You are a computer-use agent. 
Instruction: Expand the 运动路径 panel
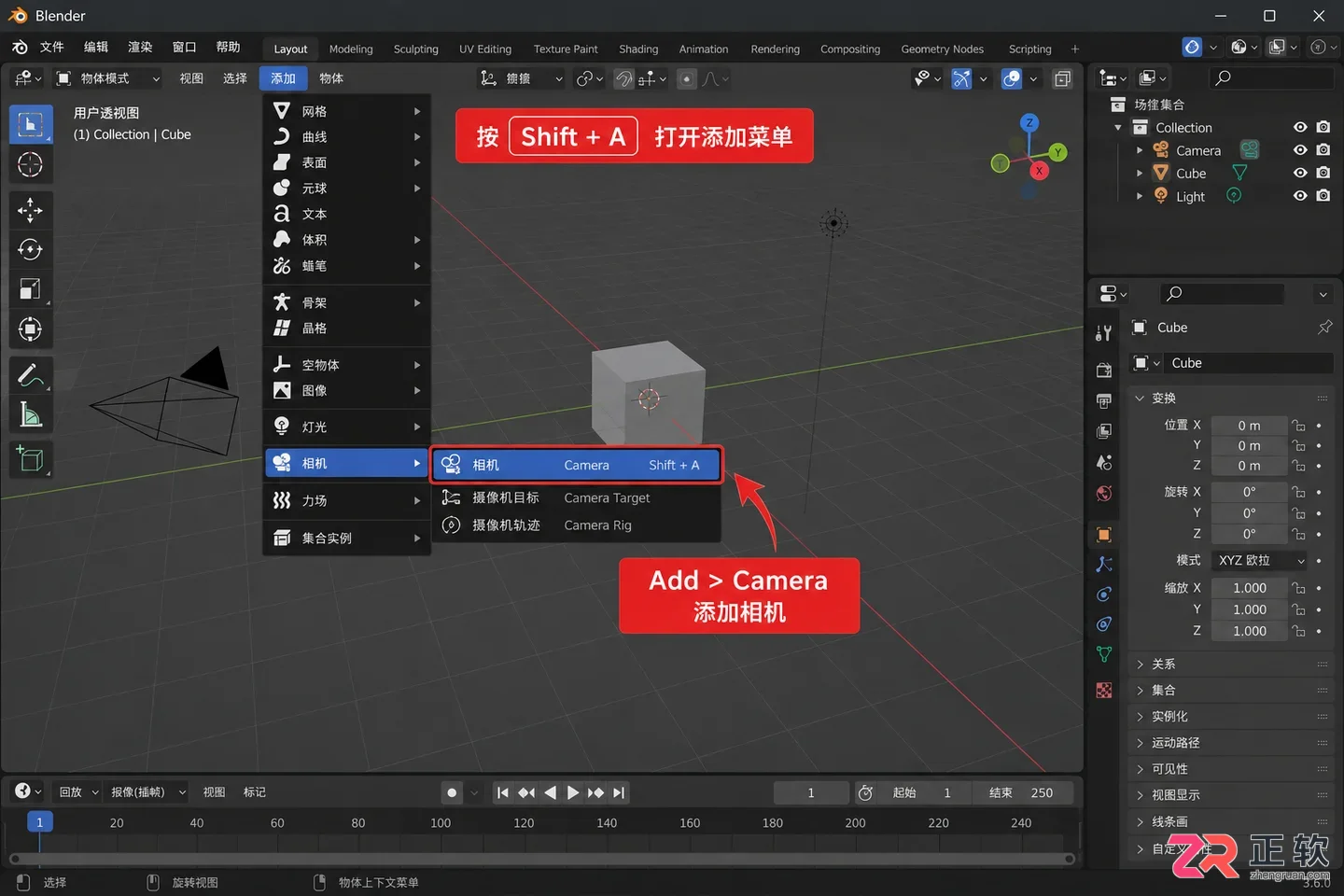(1231, 743)
